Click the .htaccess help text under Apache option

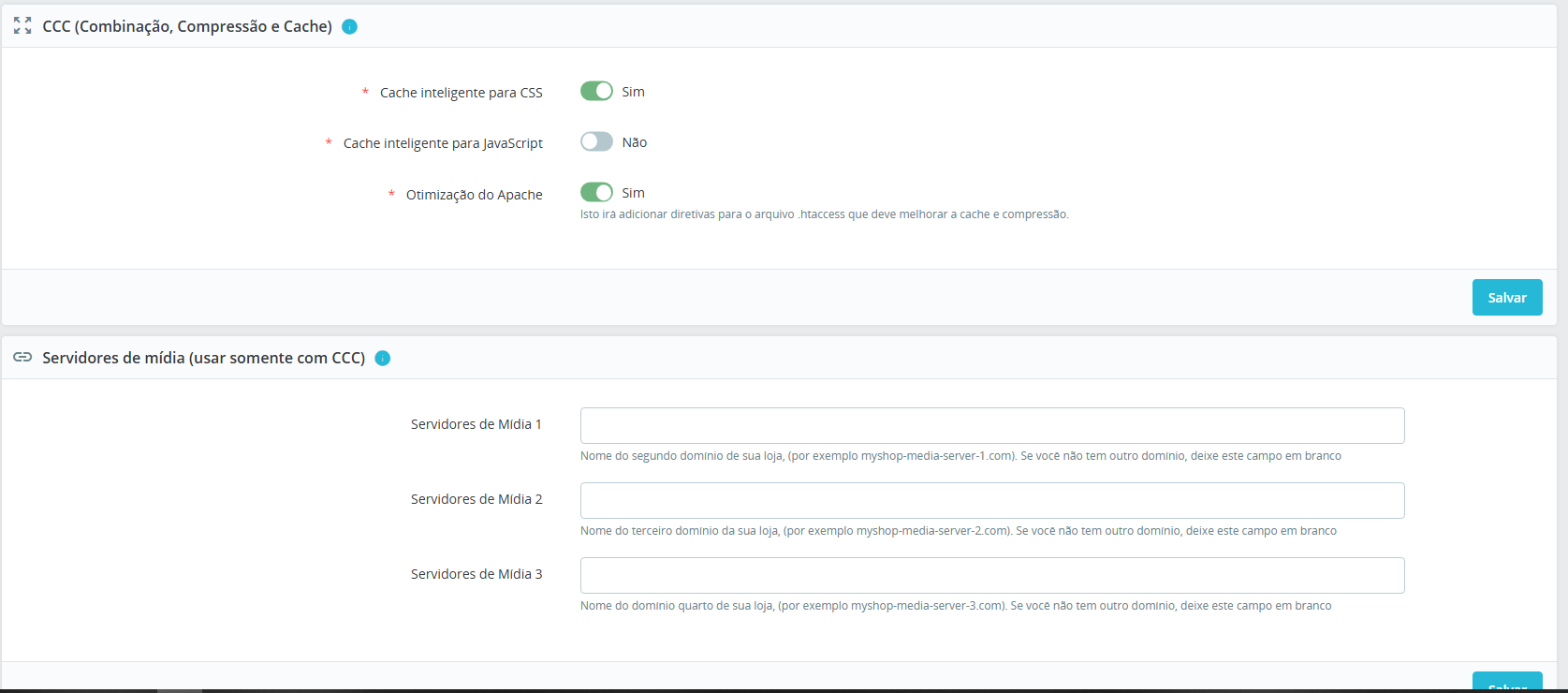click(x=825, y=214)
